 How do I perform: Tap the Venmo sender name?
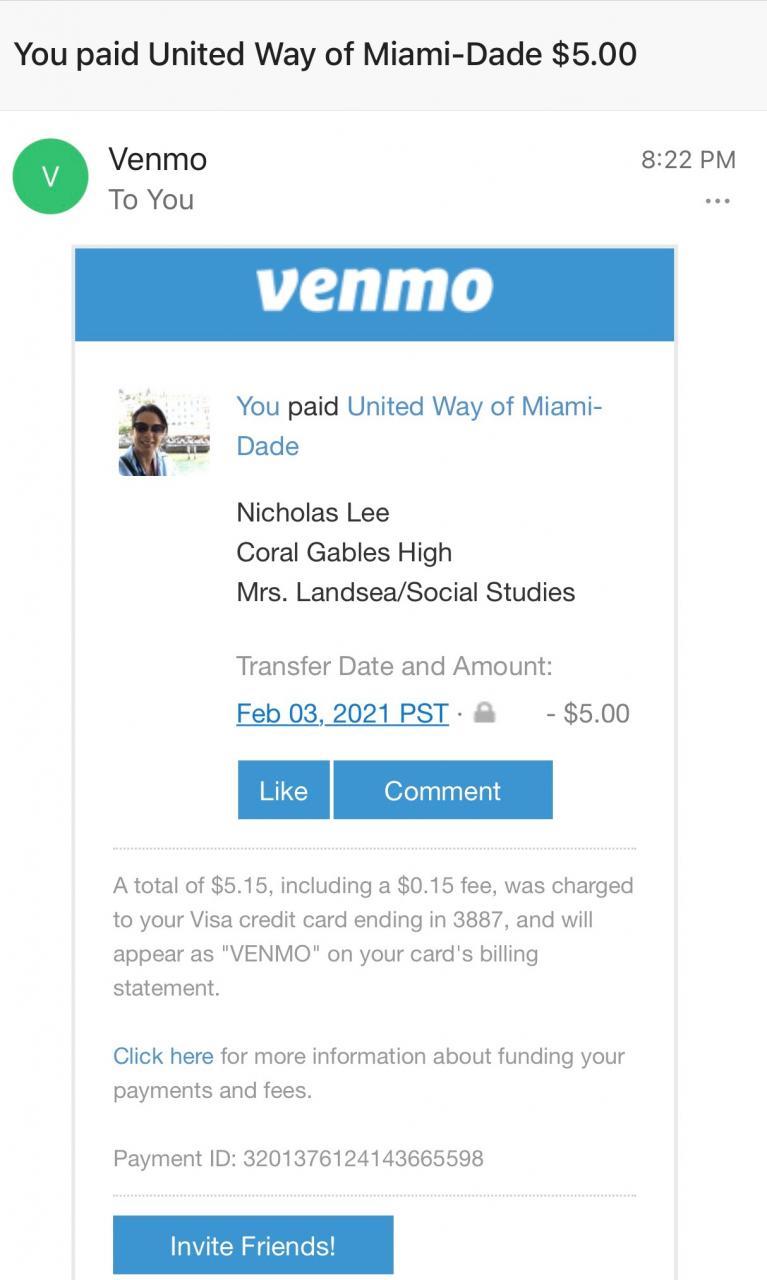[x=157, y=159]
